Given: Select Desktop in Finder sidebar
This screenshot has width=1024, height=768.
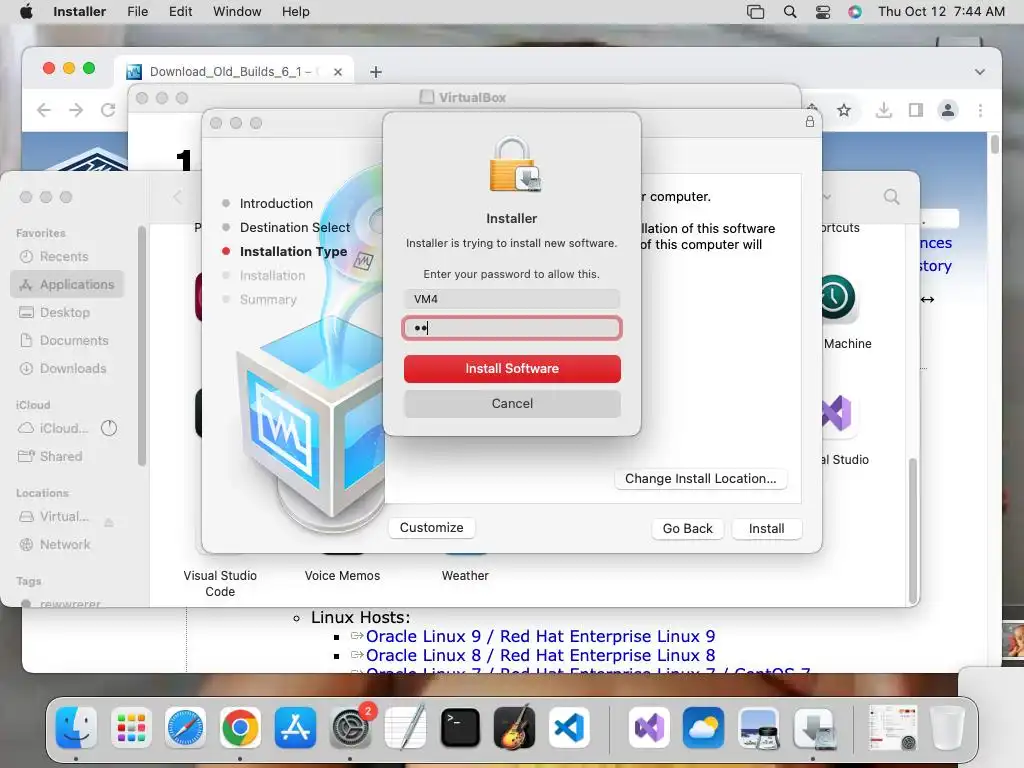Looking at the screenshot, I should (67, 313).
